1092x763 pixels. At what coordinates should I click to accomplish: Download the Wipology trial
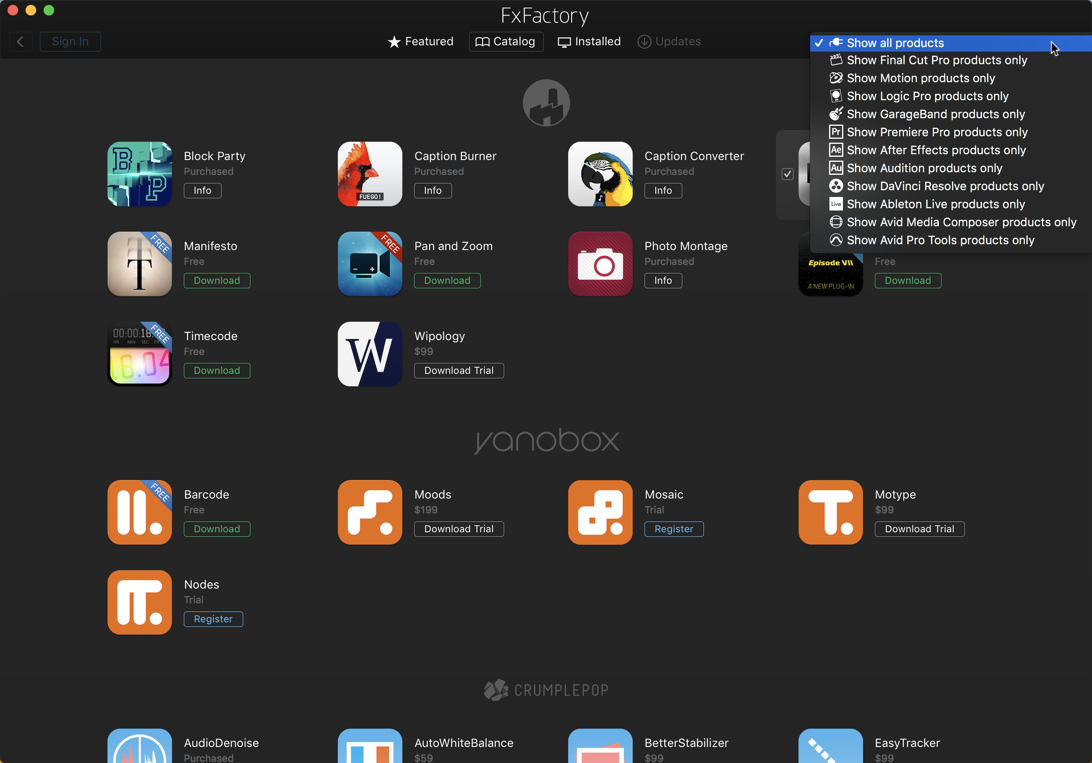[x=459, y=370]
